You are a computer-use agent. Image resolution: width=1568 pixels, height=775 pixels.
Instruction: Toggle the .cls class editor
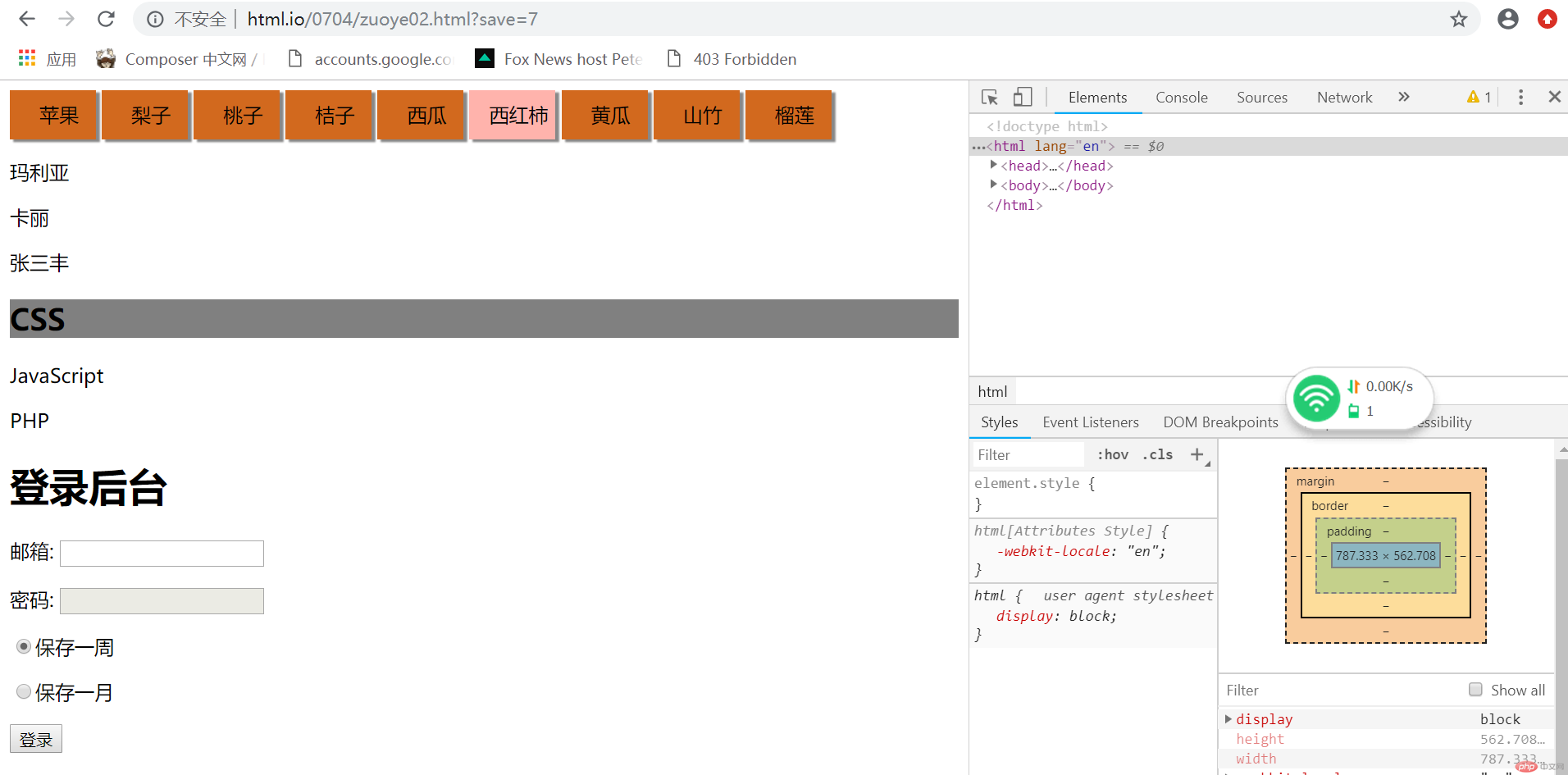1158,454
